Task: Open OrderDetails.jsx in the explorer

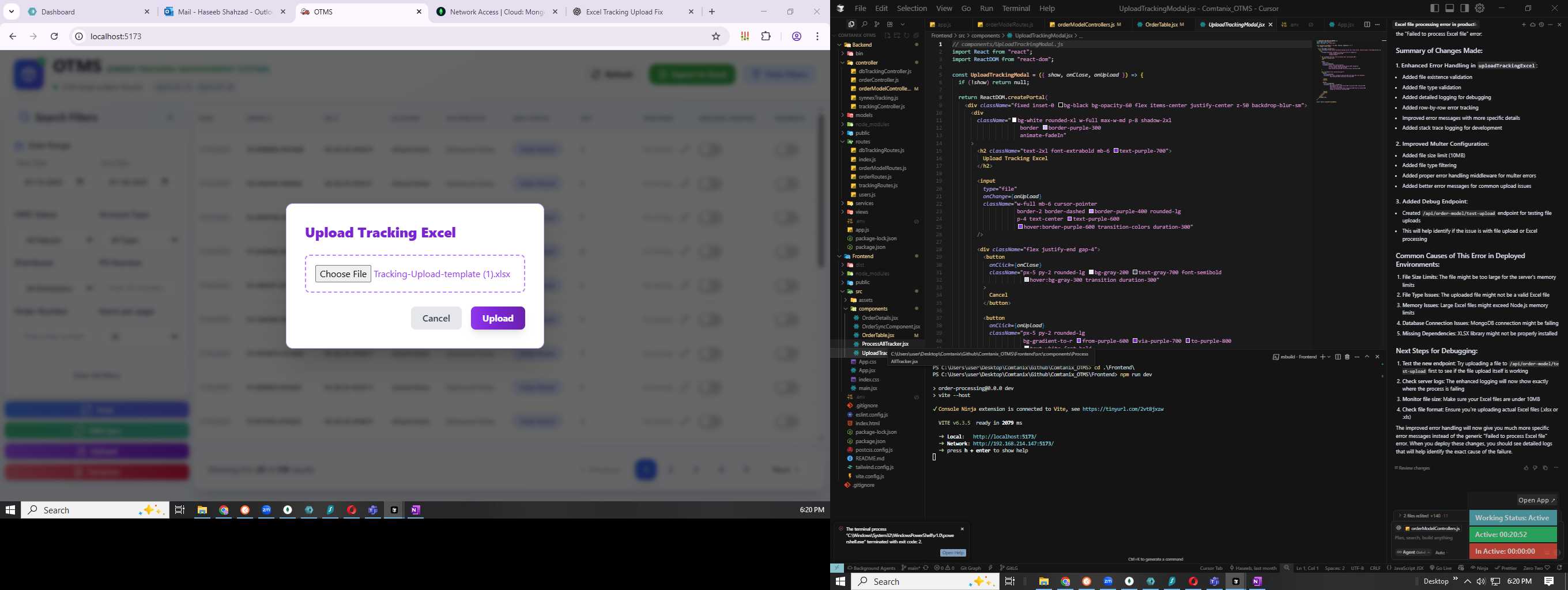Action: tap(880, 318)
